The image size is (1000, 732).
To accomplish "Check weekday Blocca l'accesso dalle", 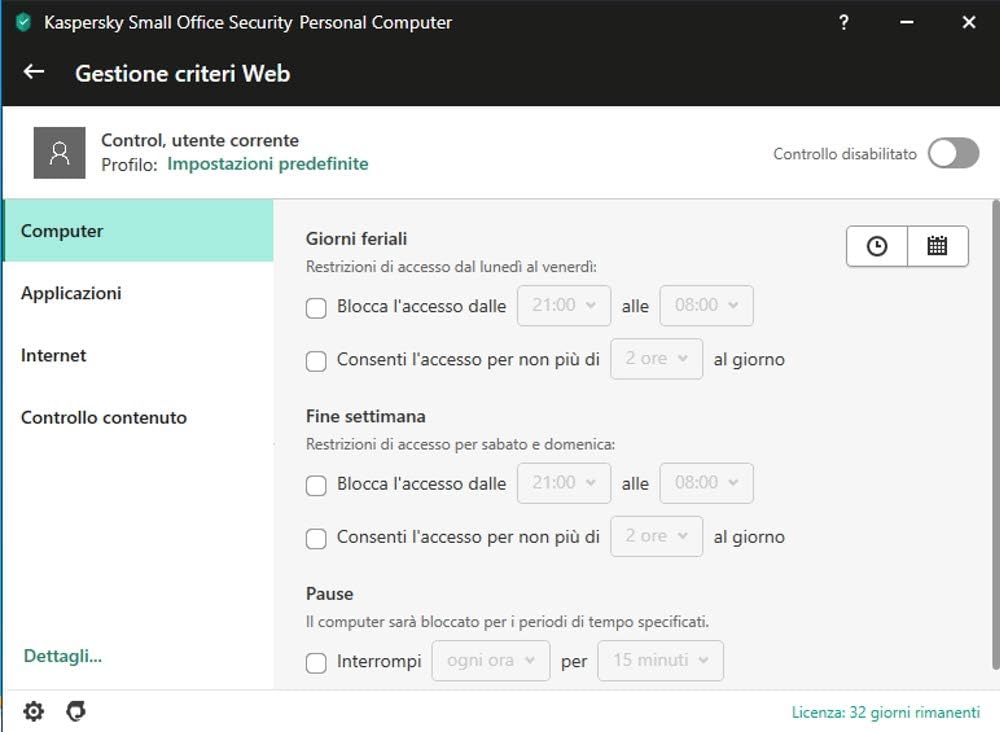I will 316,308.
